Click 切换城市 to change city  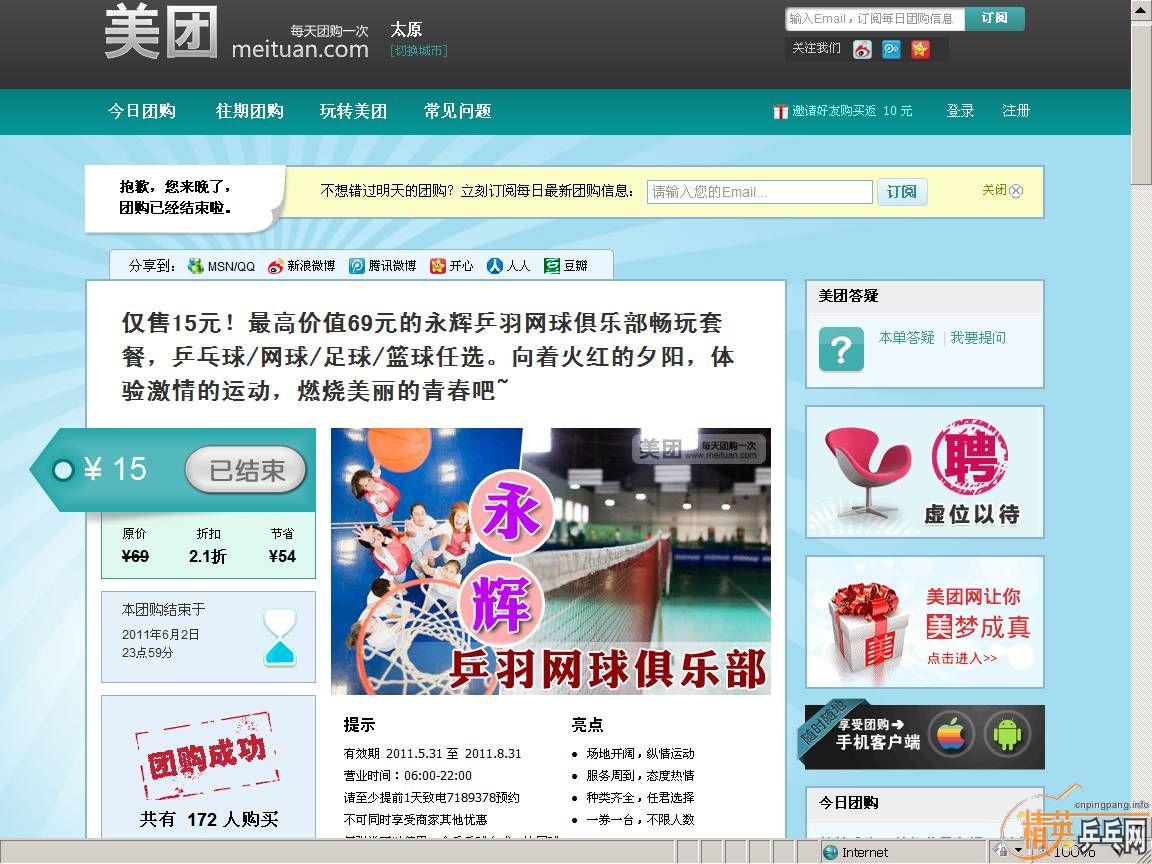(x=419, y=51)
